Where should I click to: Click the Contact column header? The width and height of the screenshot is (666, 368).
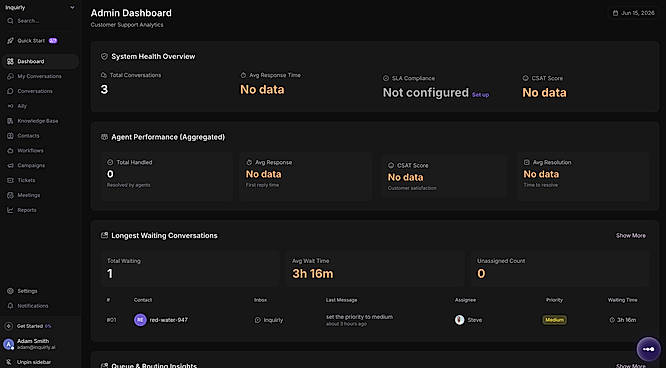(x=143, y=300)
